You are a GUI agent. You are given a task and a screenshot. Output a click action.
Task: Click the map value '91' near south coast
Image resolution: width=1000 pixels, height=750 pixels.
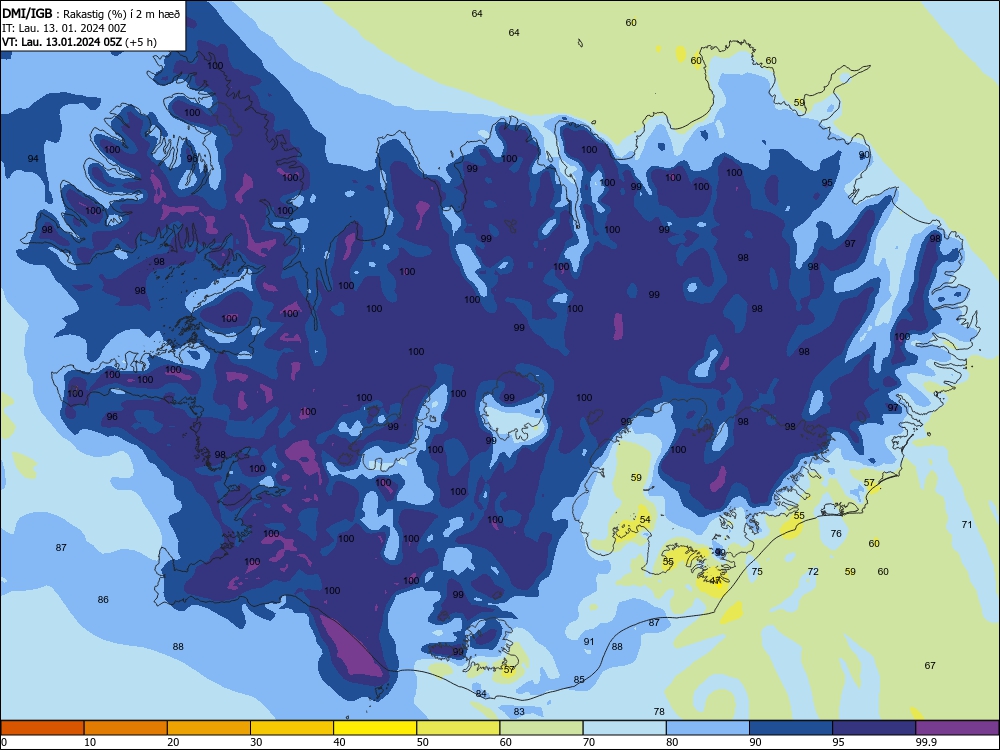[589, 642]
